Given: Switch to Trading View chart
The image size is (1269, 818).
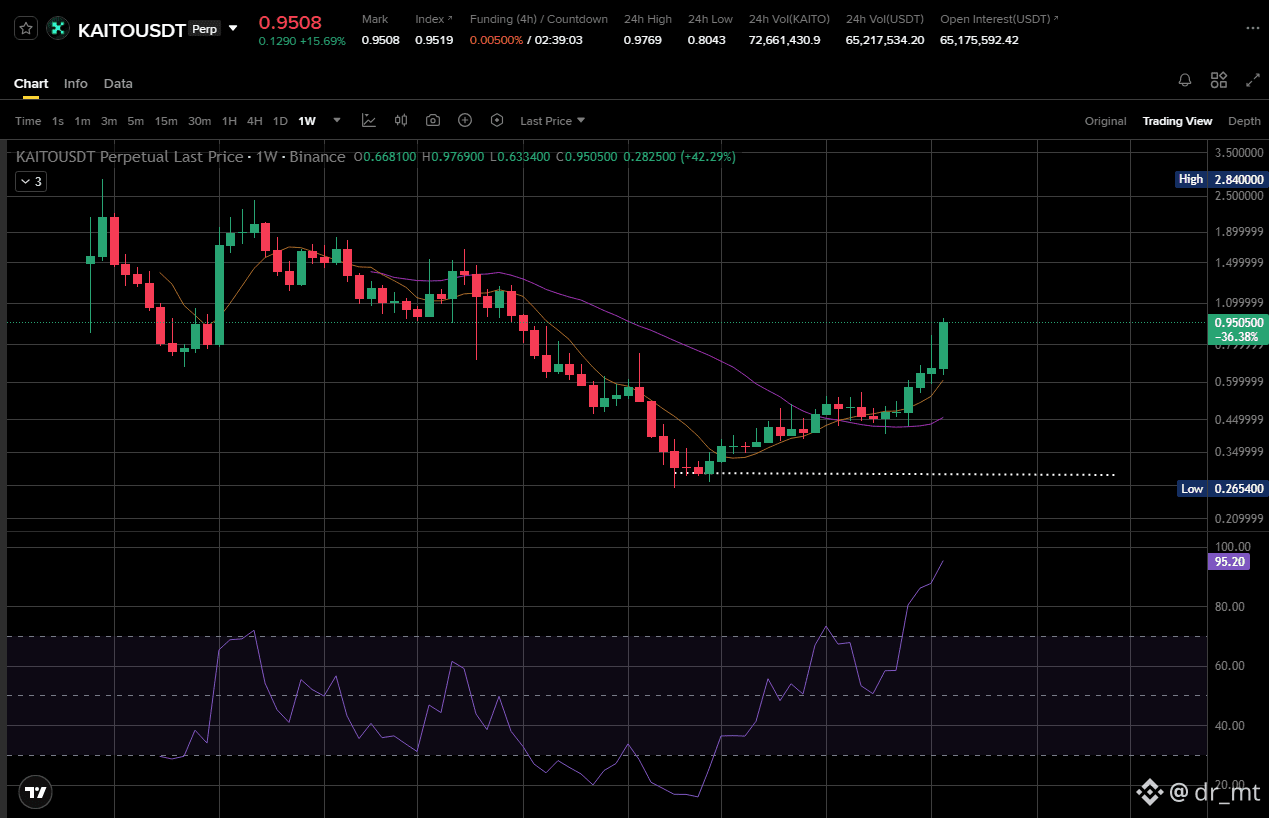Looking at the screenshot, I should tap(1177, 121).
